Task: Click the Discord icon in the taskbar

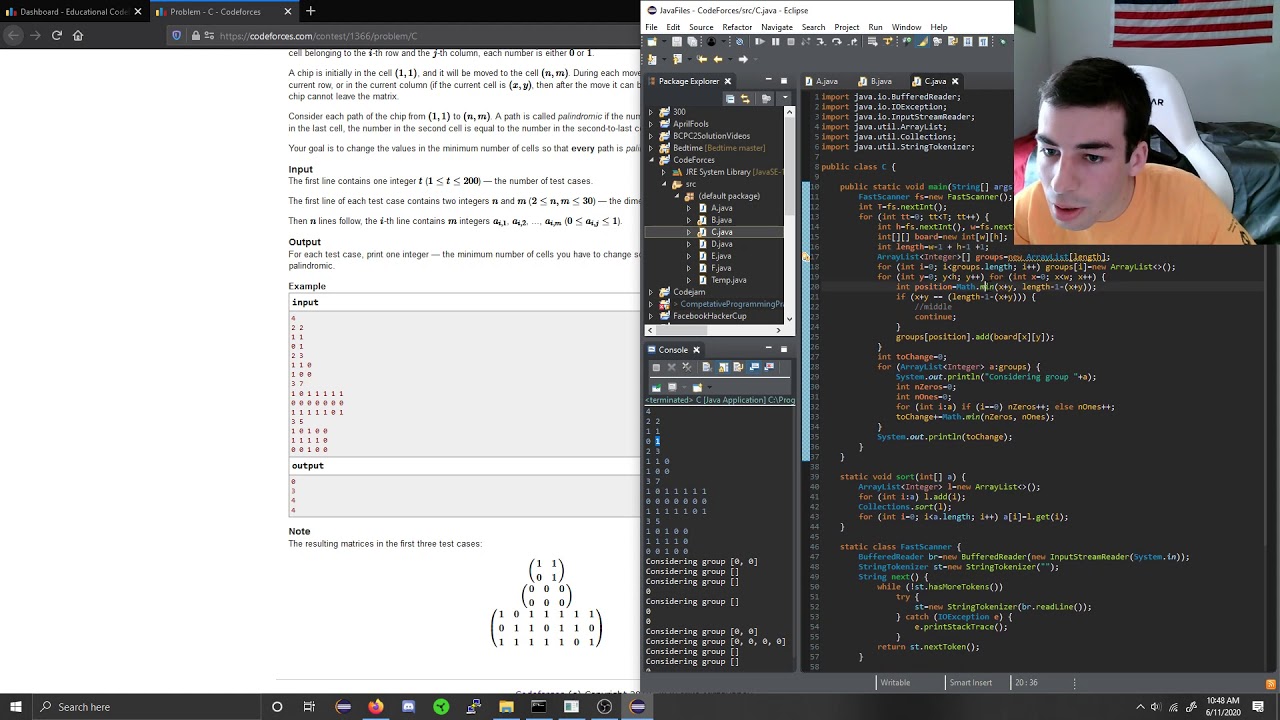Action: pyautogui.click(x=408, y=707)
